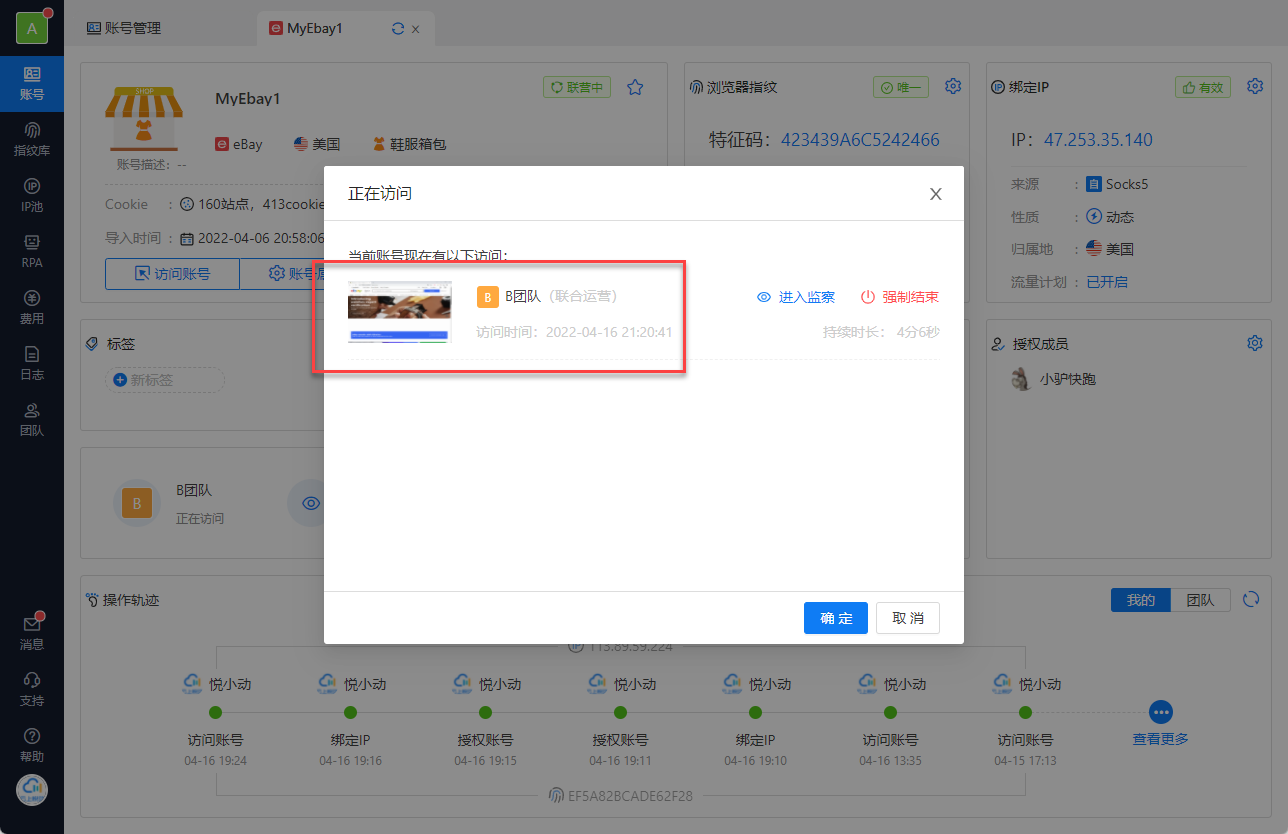This screenshot has height=834, width=1288.
Task: Open browser fingerprint settings gear
Action: coord(953,87)
